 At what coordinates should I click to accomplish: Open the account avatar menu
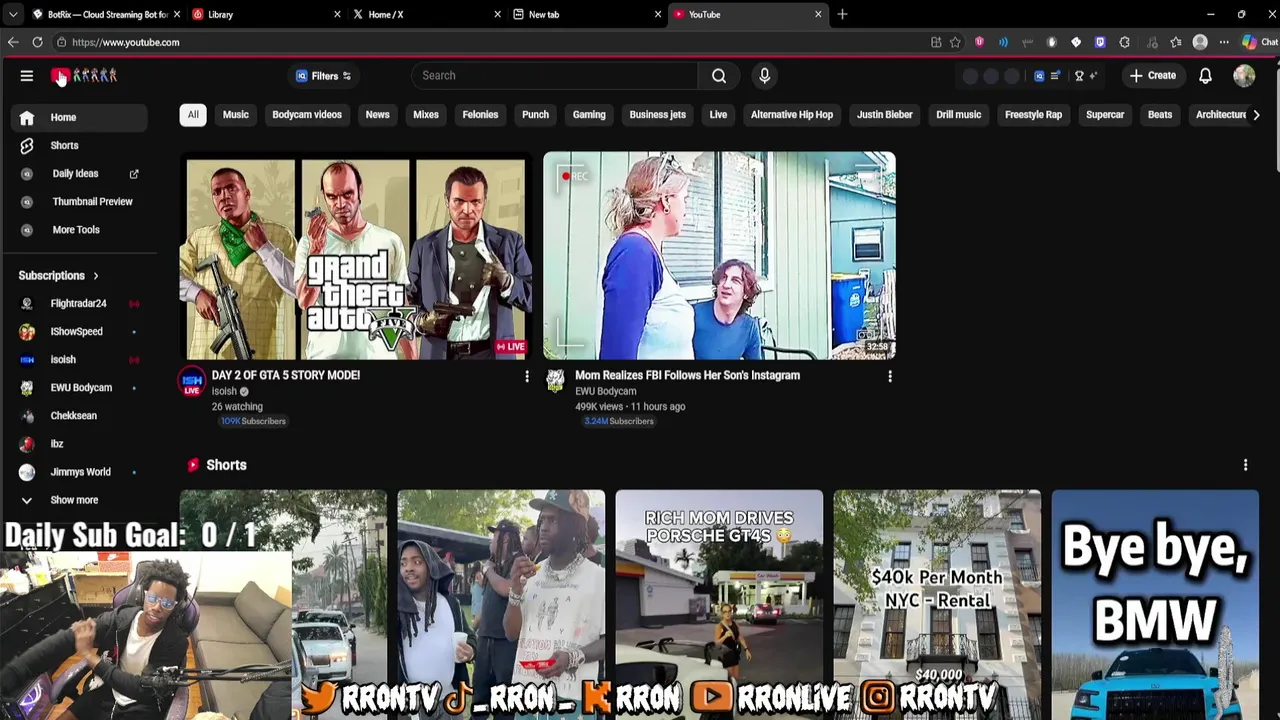tap(1244, 76)
